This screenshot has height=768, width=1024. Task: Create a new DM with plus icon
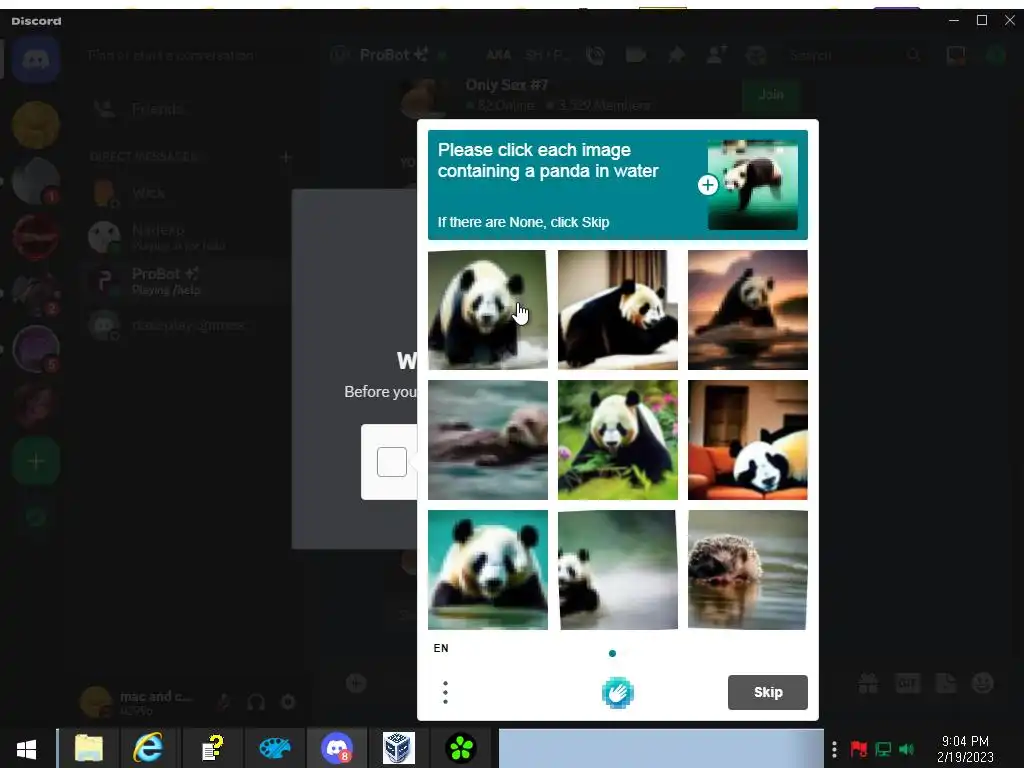[x=285, y=157]
